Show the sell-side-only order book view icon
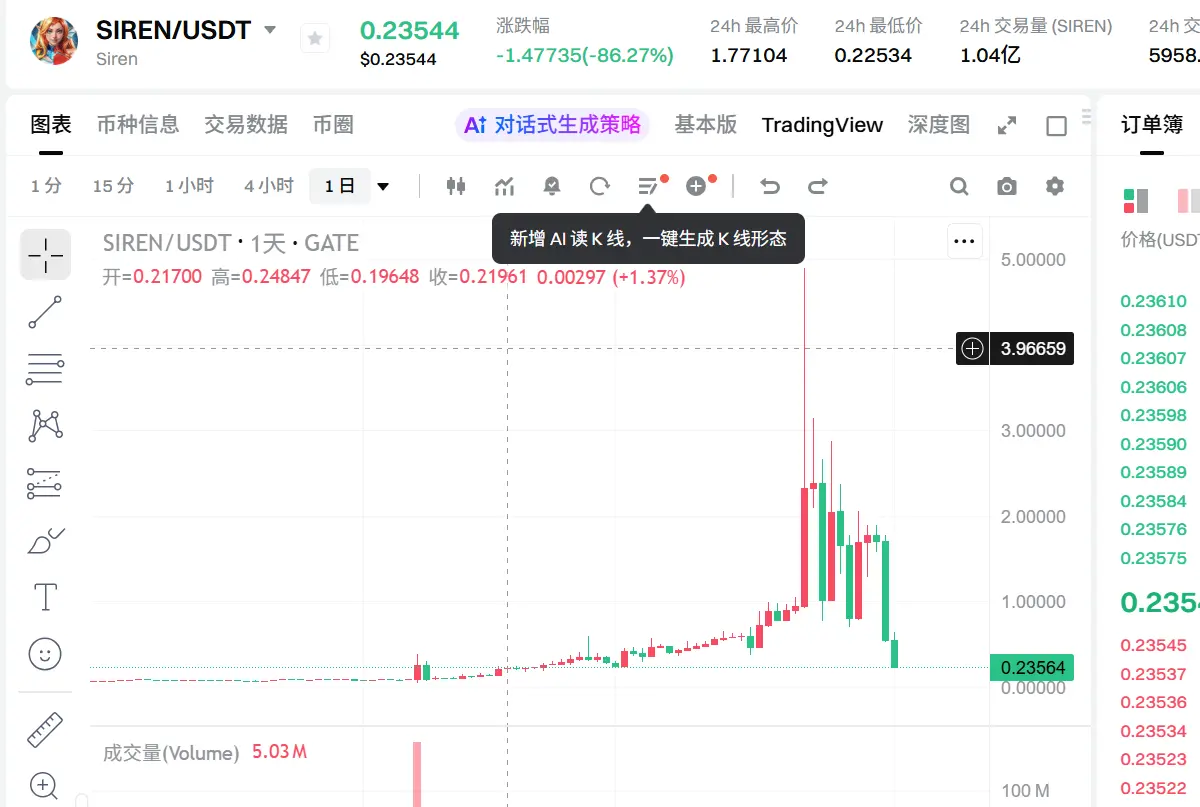The image size is (1200, 807). coord(1188,201)
